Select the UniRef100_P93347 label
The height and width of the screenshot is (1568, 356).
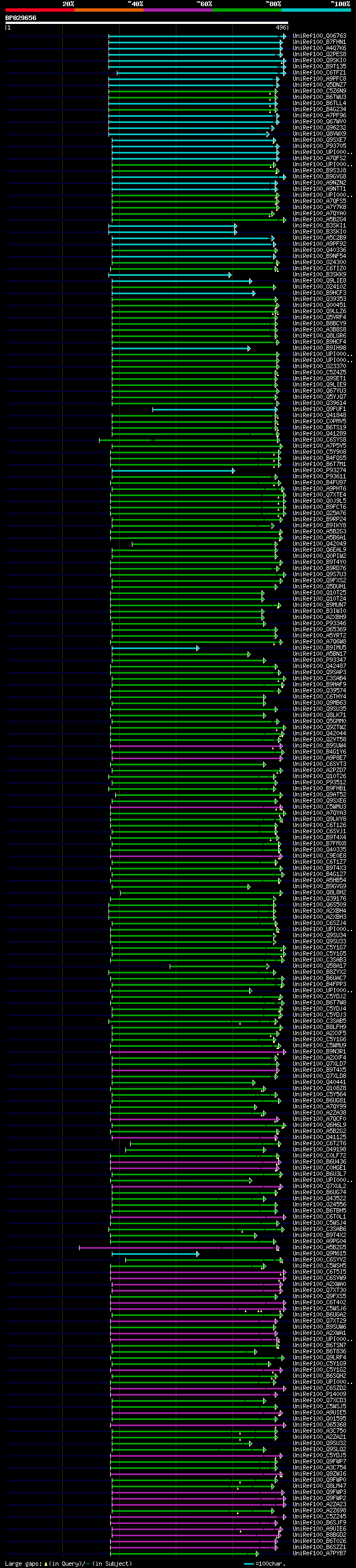click(x=319, y=660)
